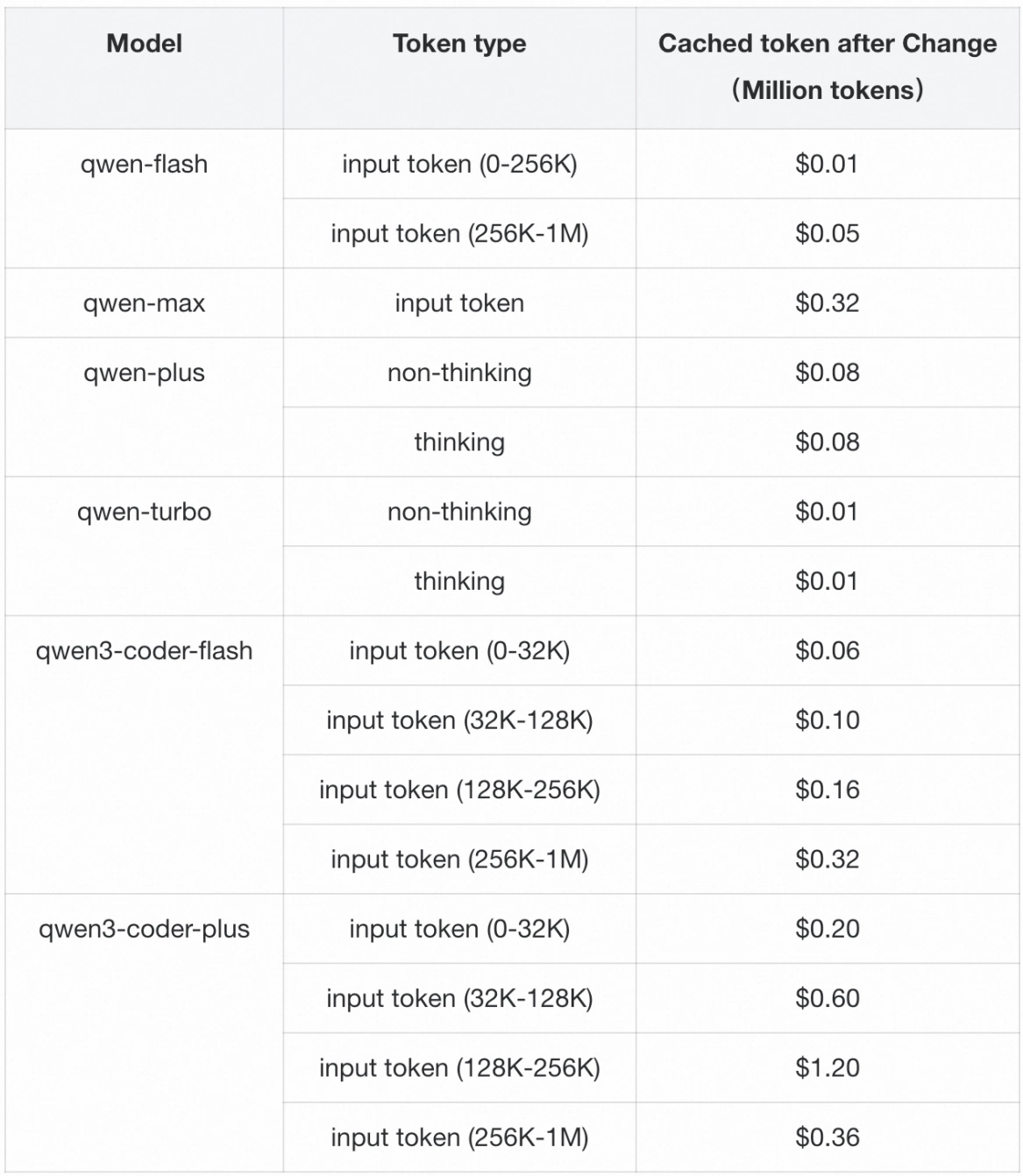Click qwen-plus non-thinking token type

[459, 372]
